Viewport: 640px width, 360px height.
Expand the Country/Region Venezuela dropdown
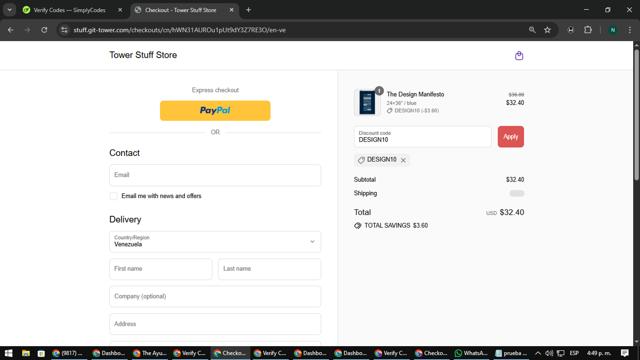(215, 241)
